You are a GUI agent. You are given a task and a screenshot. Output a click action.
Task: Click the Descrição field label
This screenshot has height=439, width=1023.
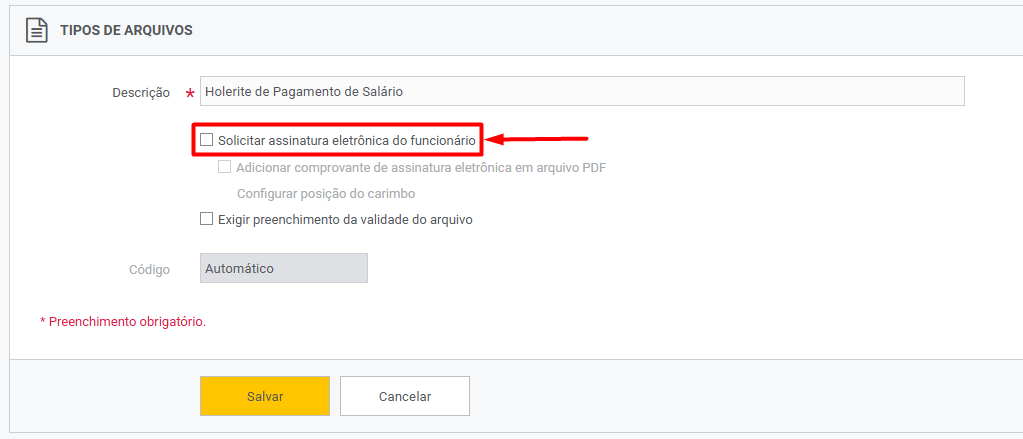click(141, 93)
